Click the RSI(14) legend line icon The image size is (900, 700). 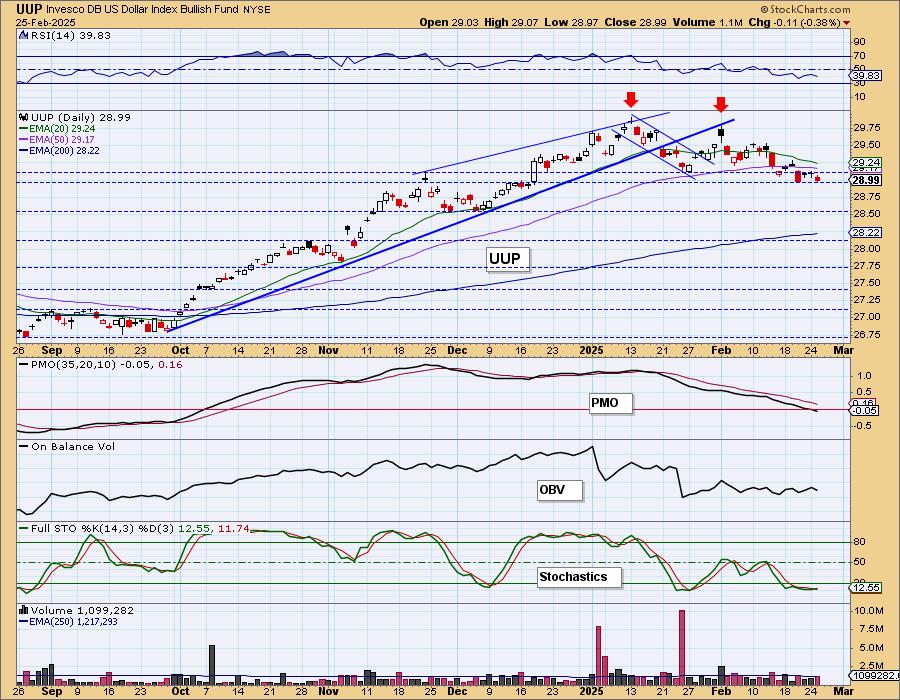click(23, 35)
